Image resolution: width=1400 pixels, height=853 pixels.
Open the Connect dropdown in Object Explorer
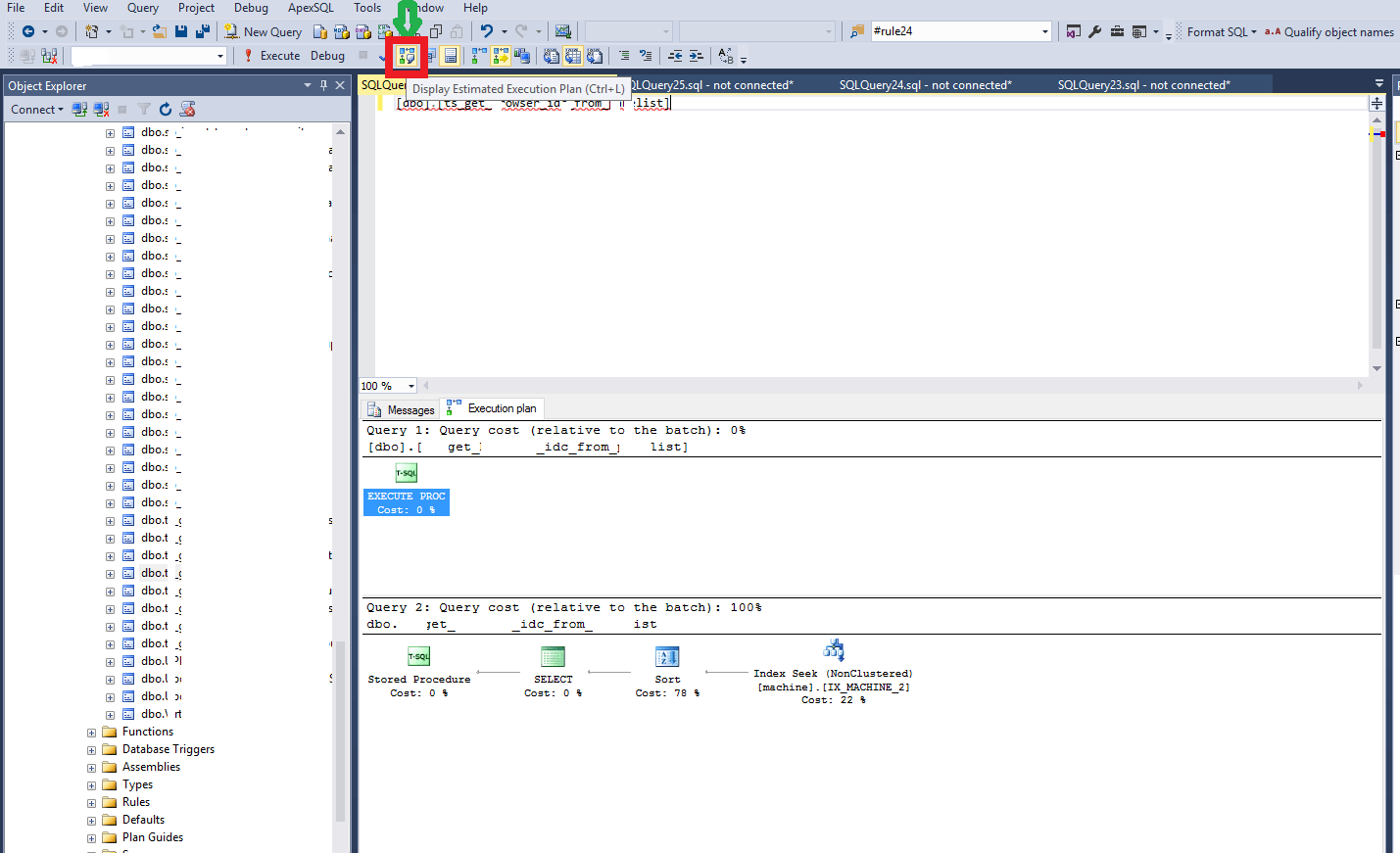[37, 110]
